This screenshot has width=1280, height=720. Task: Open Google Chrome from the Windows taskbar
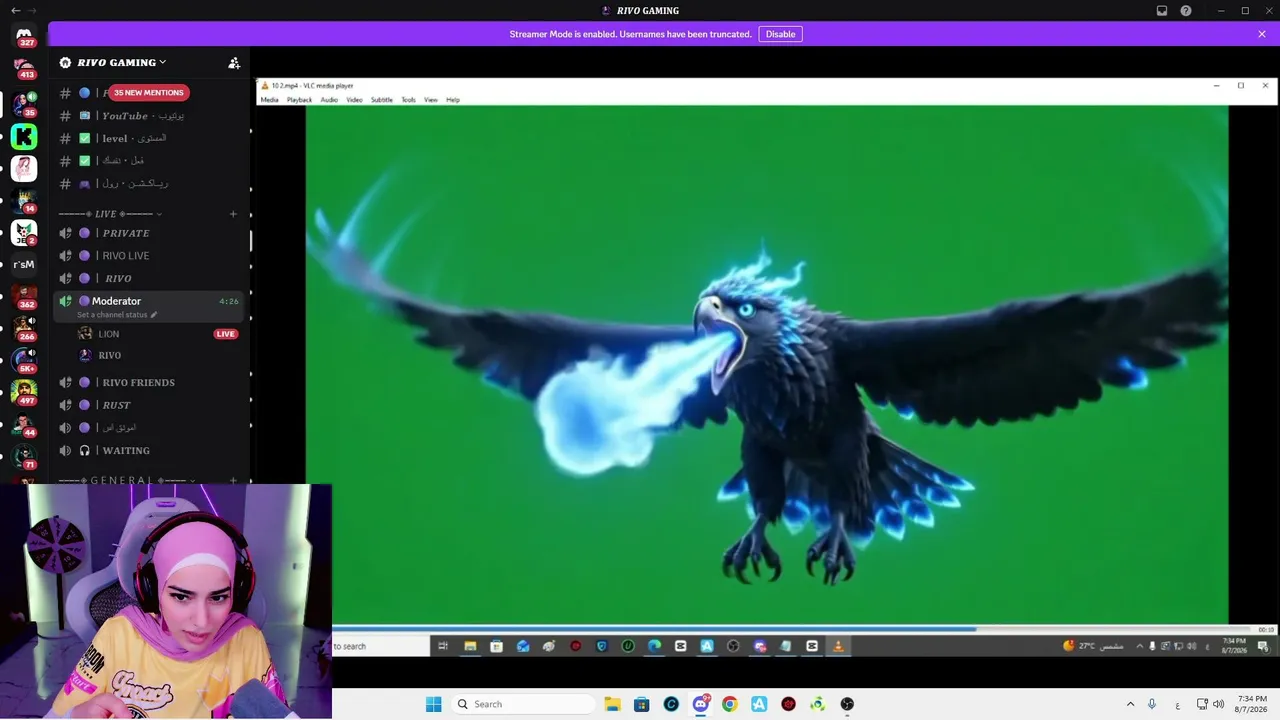[x=730, y=704]
